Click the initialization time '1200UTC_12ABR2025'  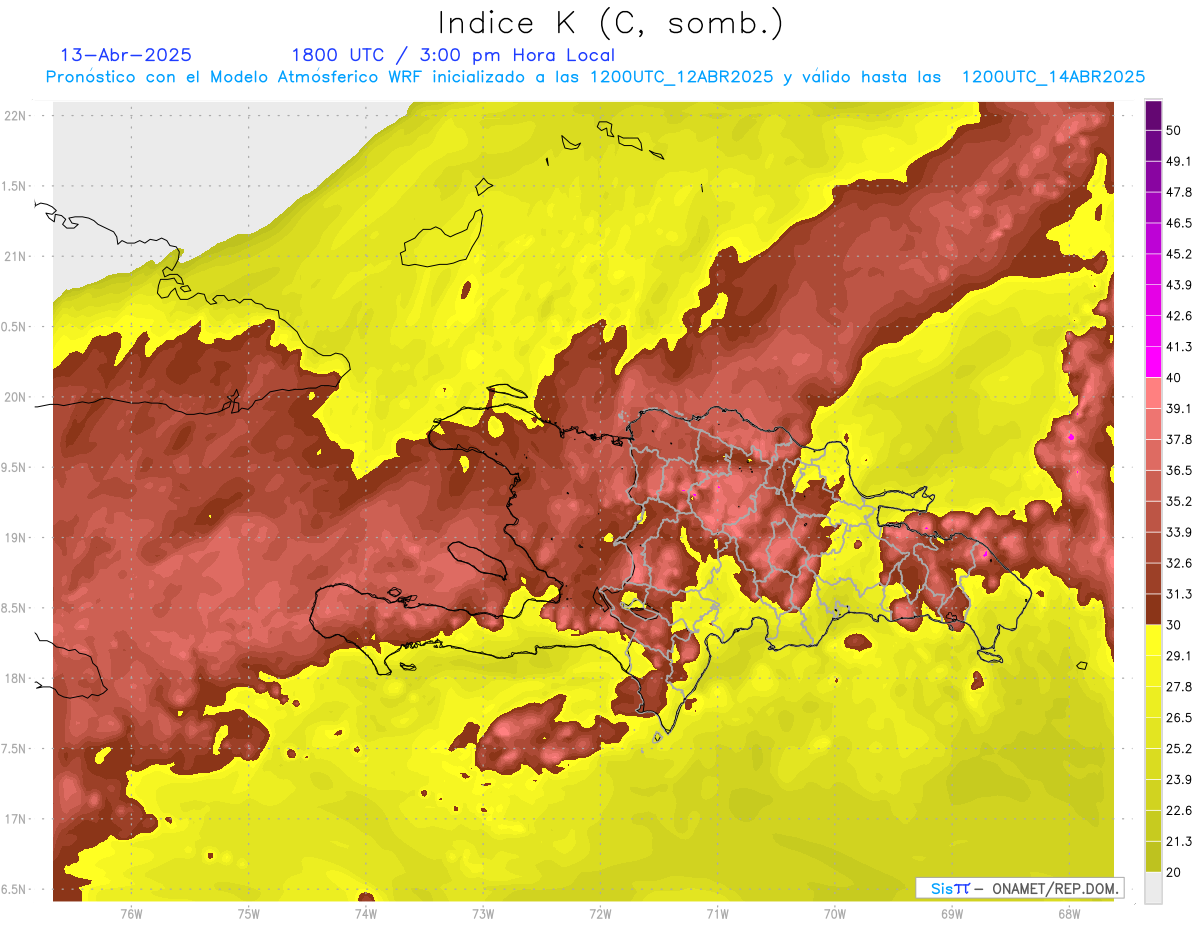pyautogui.click(x=681, y=77)
